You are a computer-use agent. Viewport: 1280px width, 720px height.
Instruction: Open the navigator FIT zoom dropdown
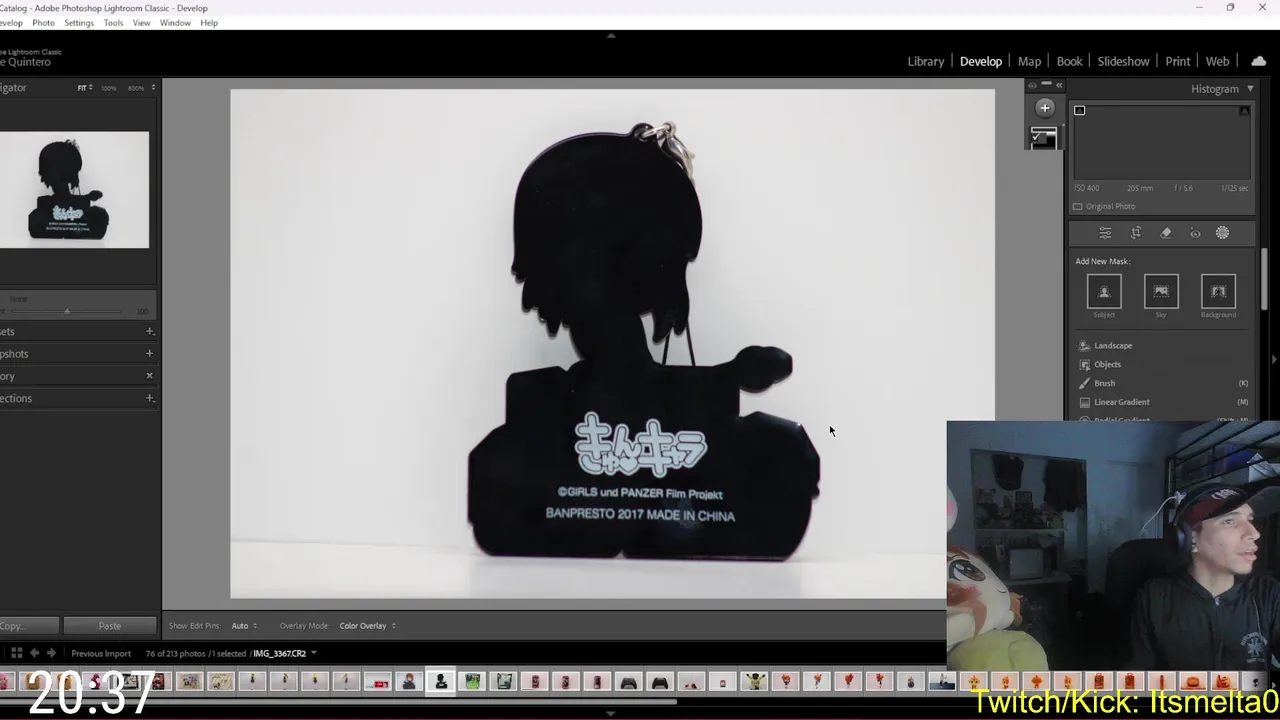[85, 88]
